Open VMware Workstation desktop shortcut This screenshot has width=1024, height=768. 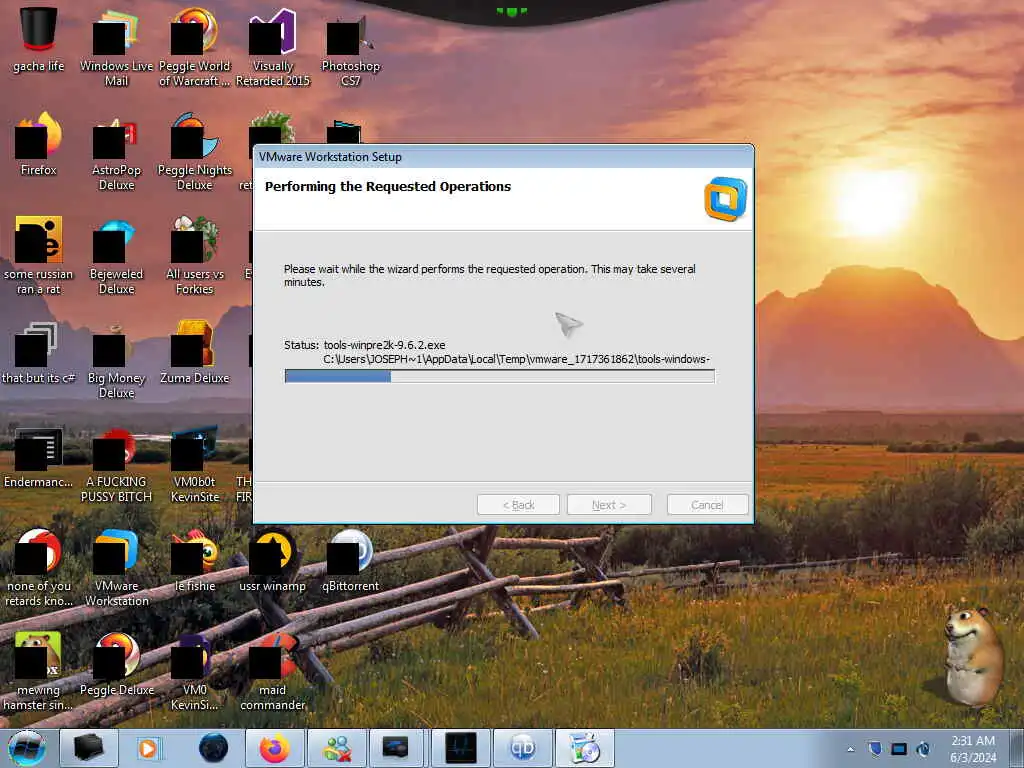coord(116,567)
